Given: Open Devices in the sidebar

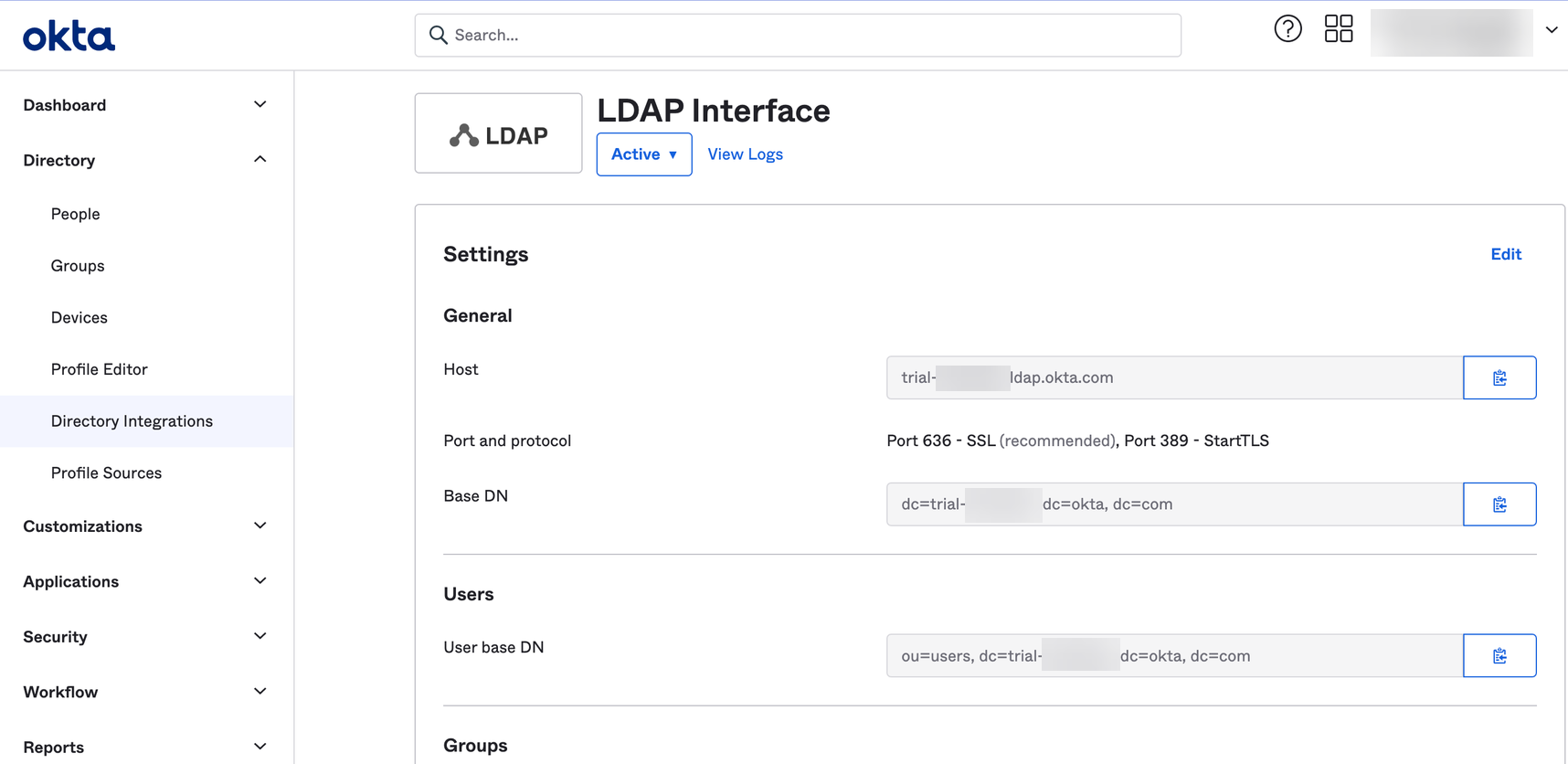Looking at the screenshot, I should point(79,317).
